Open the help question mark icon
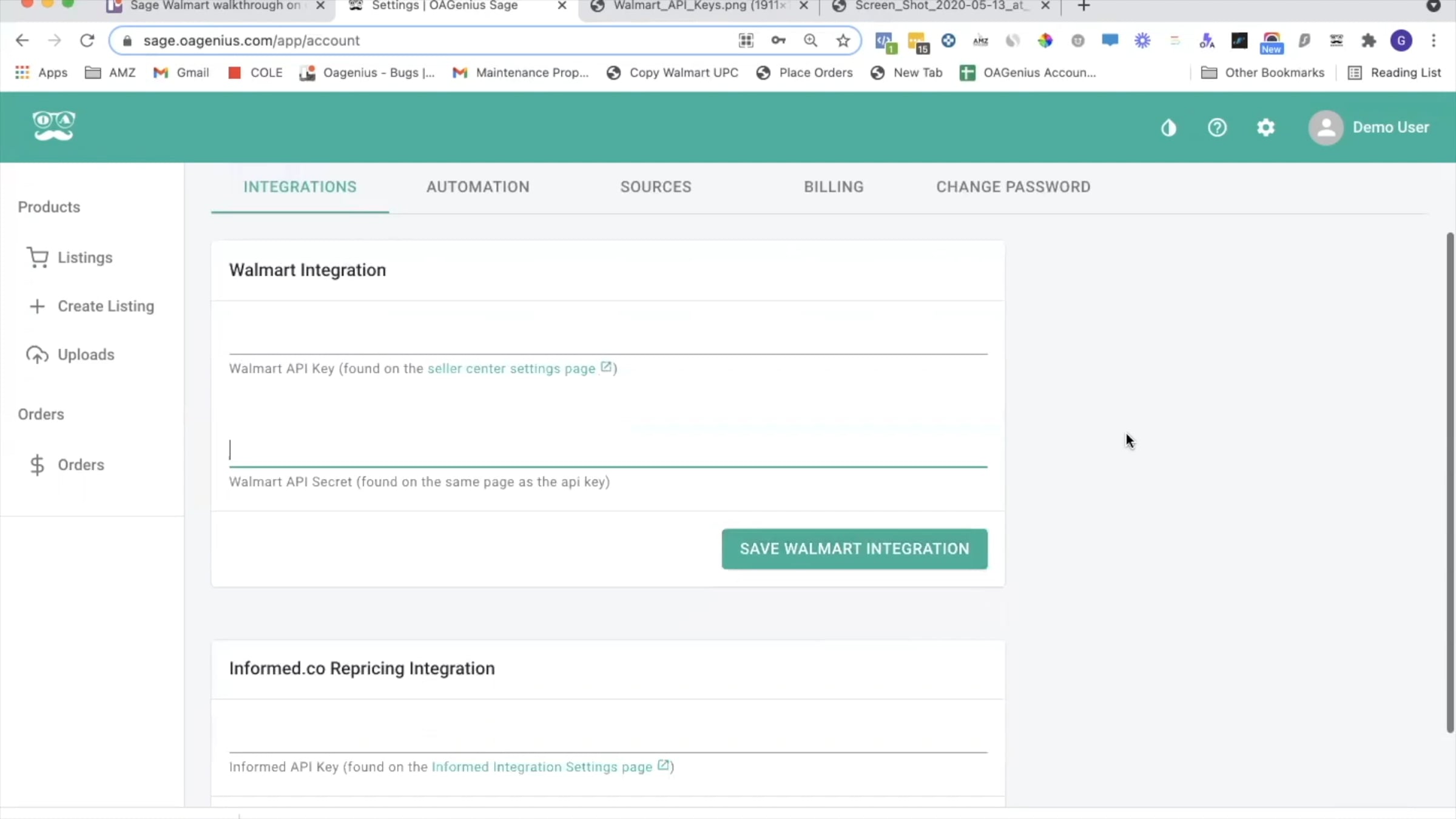The image size is (1456, 819). [x=1217, y=127]
